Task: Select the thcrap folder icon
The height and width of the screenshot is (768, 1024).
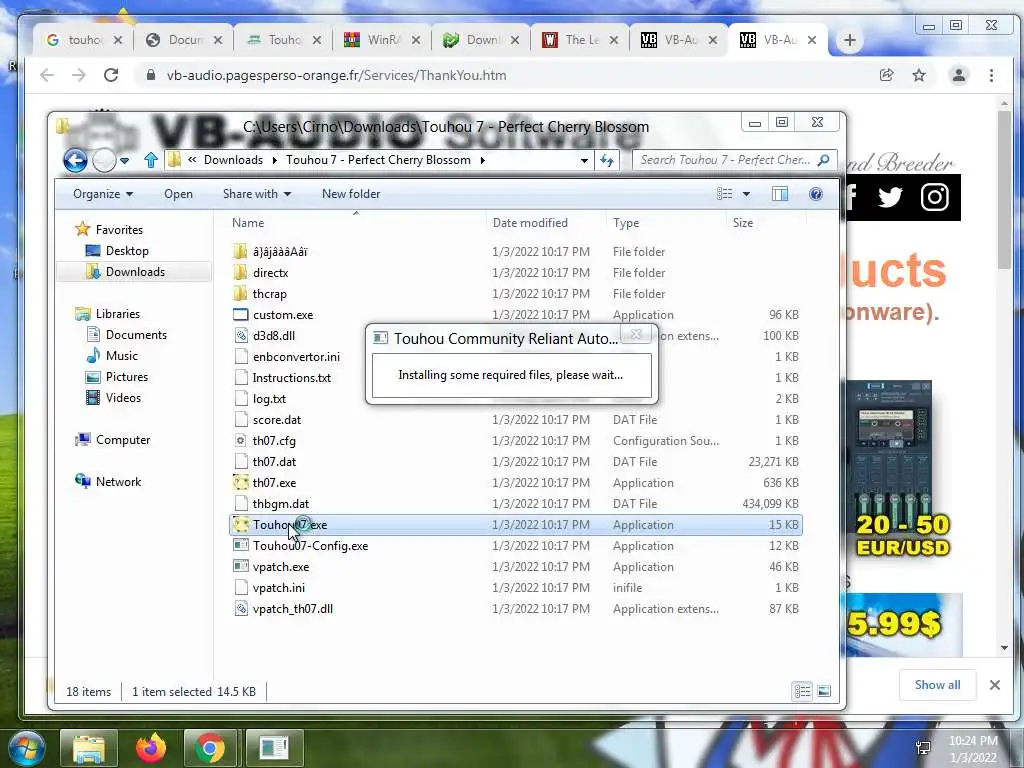Action: 240,294
